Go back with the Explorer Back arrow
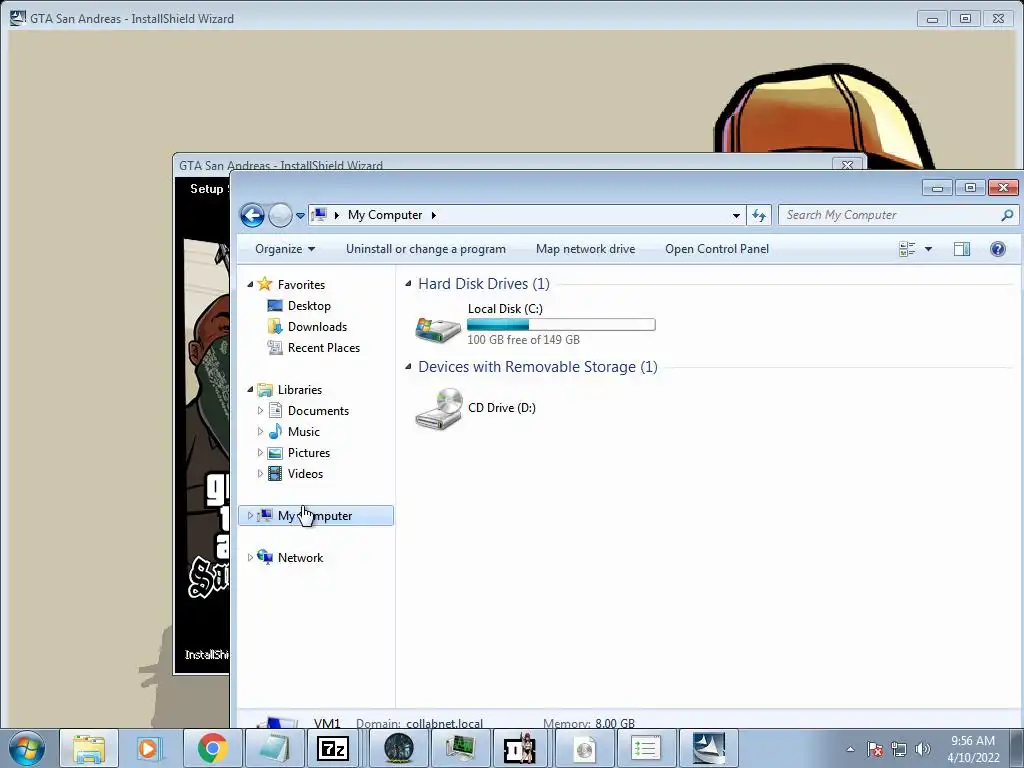This screenshot has width=1024, height=768. pos(252,215)
